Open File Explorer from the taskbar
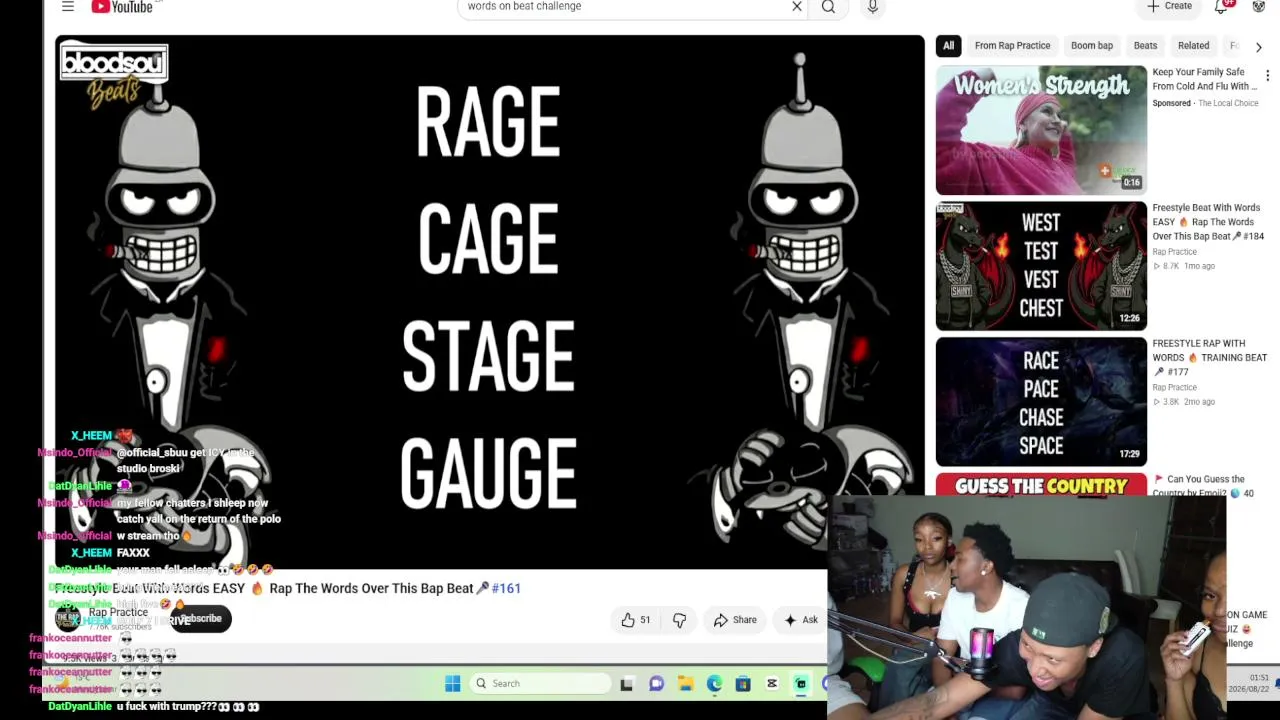The width and height of the screenshot is (1280, 720). (685, 684)
